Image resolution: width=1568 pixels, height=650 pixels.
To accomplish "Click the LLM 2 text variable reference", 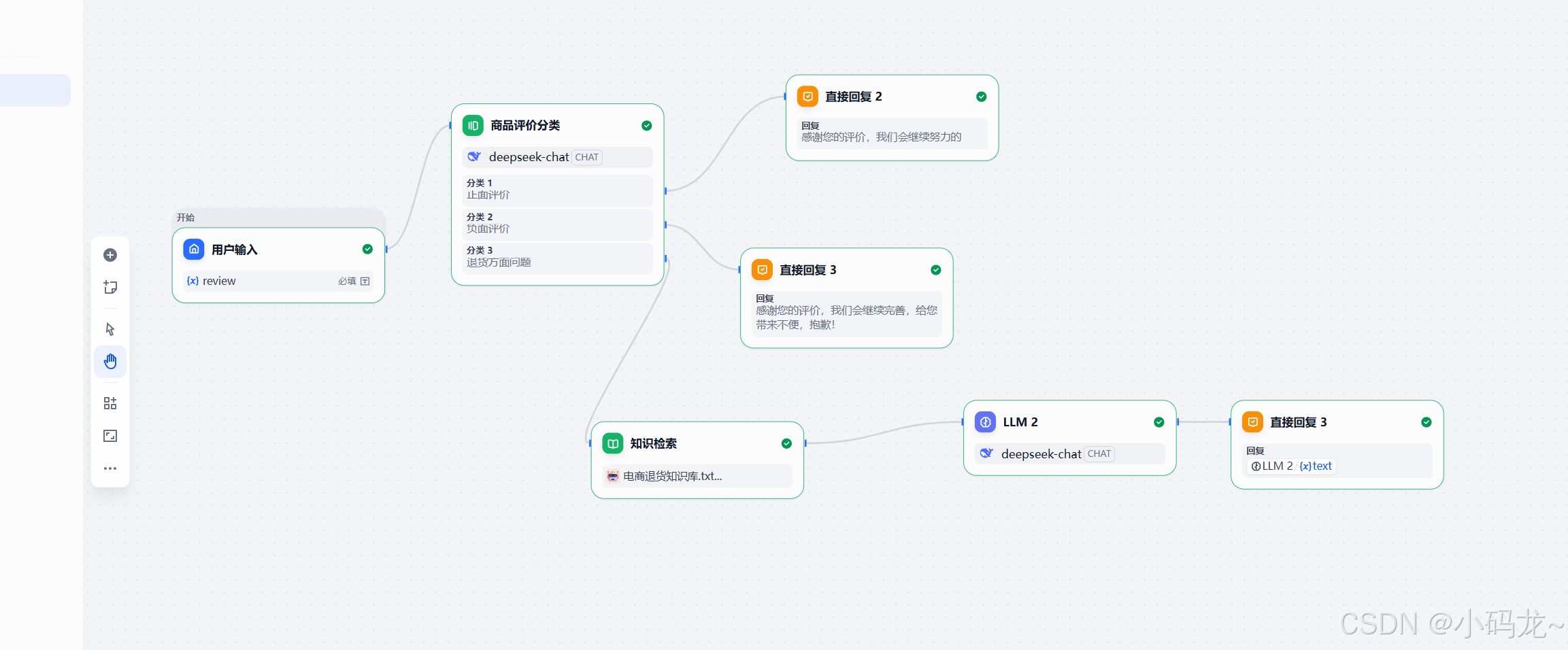I will [1292, 466].
